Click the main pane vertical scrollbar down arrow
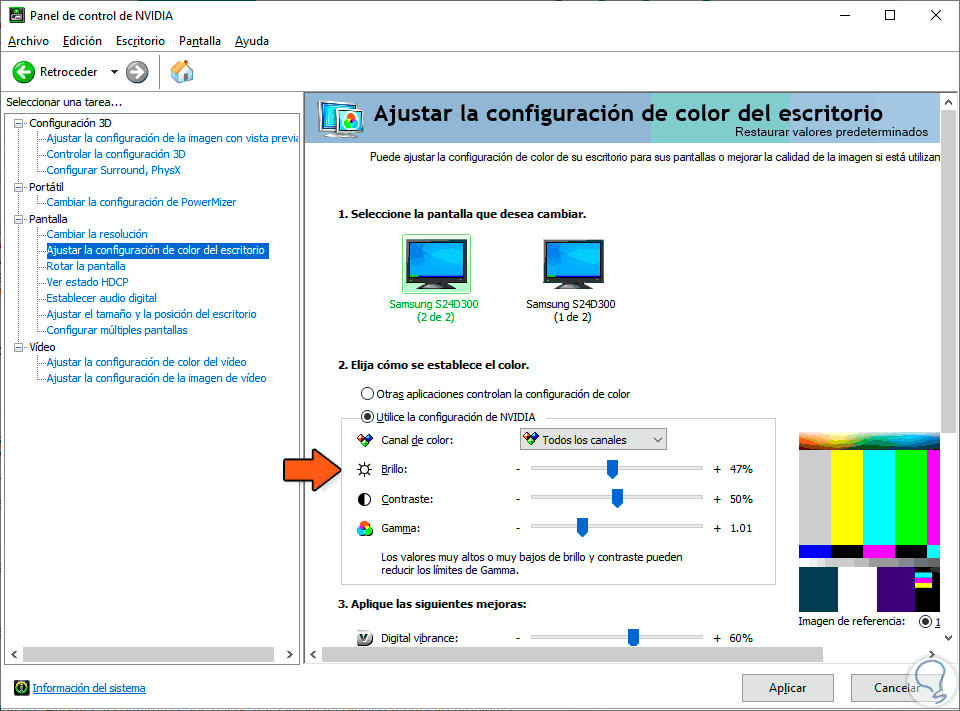The image size is (960, 711). click(948, 638)
